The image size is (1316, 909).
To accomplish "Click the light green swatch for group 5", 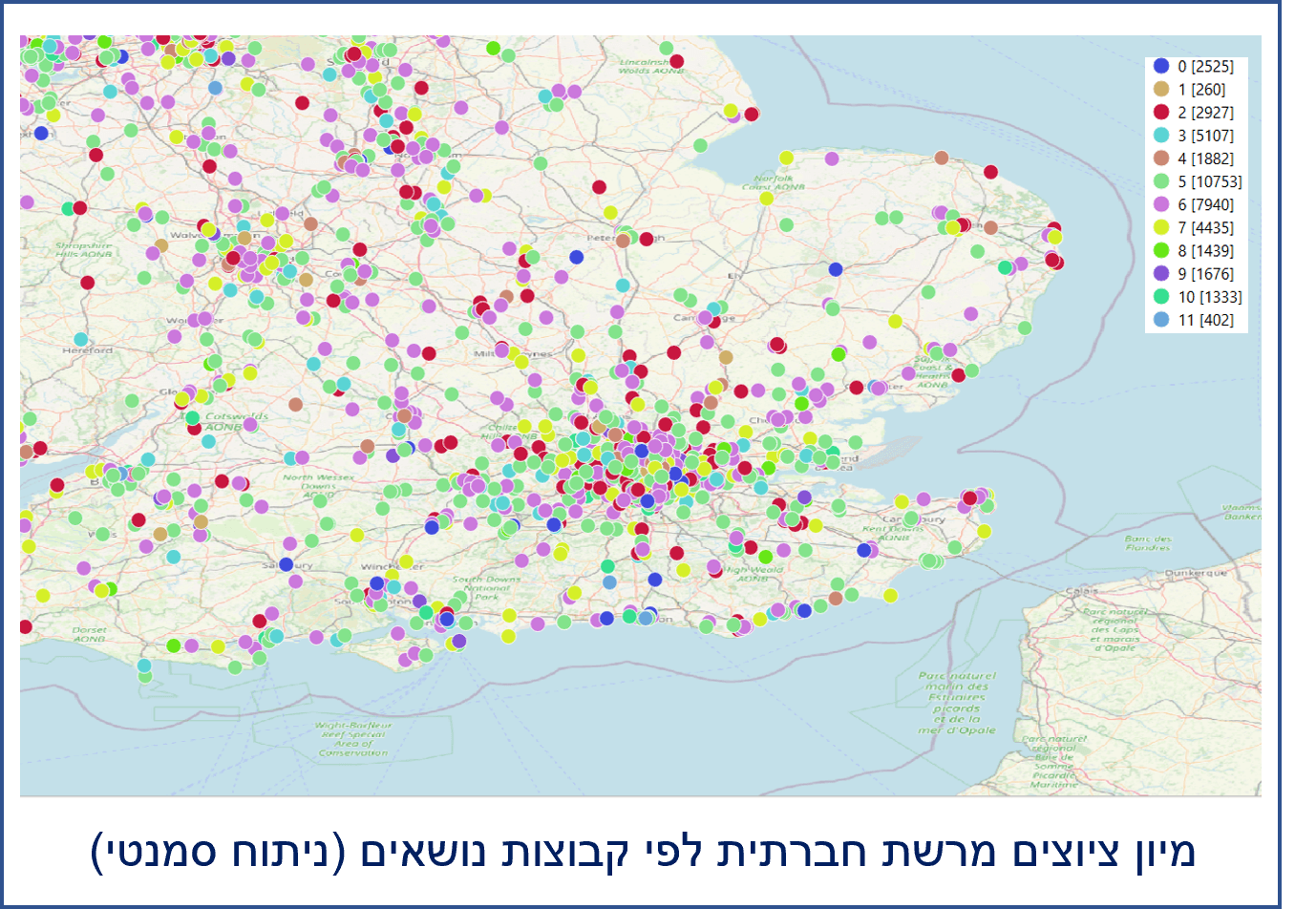I will [1161, 181].
